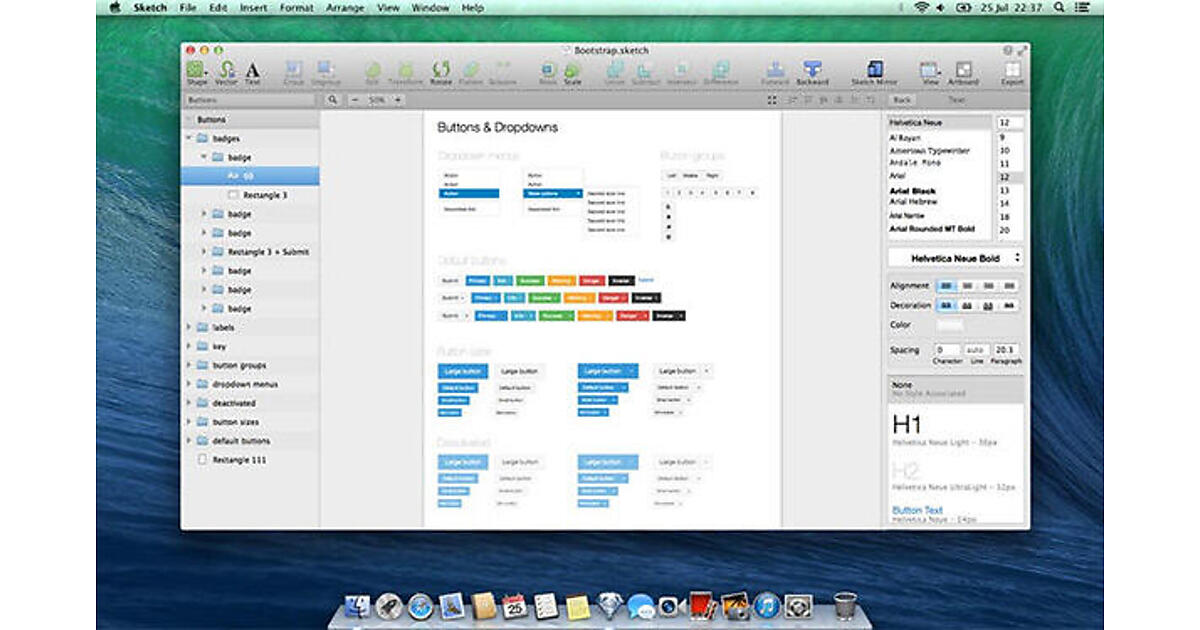This screenshot has height=630, width=1200.
Task: Select the Text tool
Action: [x=253, y=70]
